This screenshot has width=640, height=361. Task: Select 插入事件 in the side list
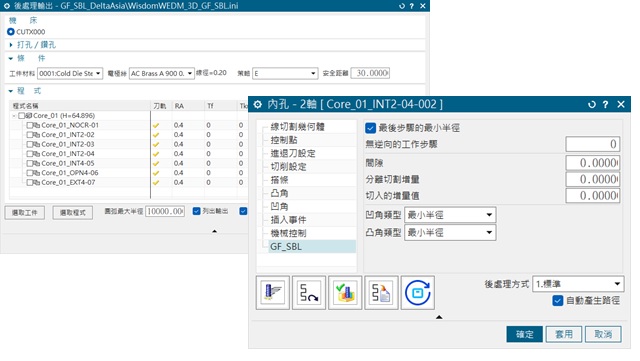click(289, 220)
